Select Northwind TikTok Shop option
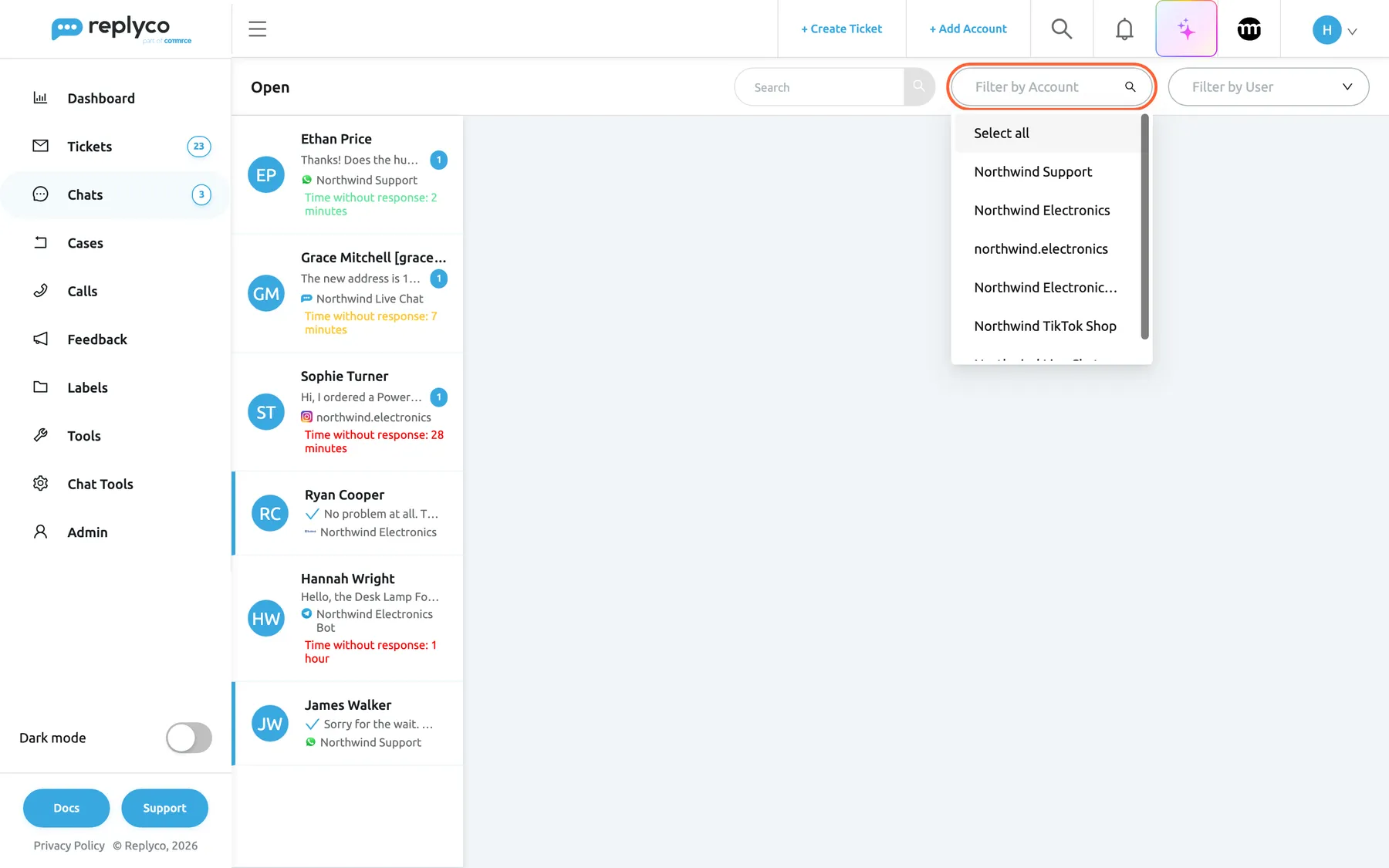 point(1048,326)
